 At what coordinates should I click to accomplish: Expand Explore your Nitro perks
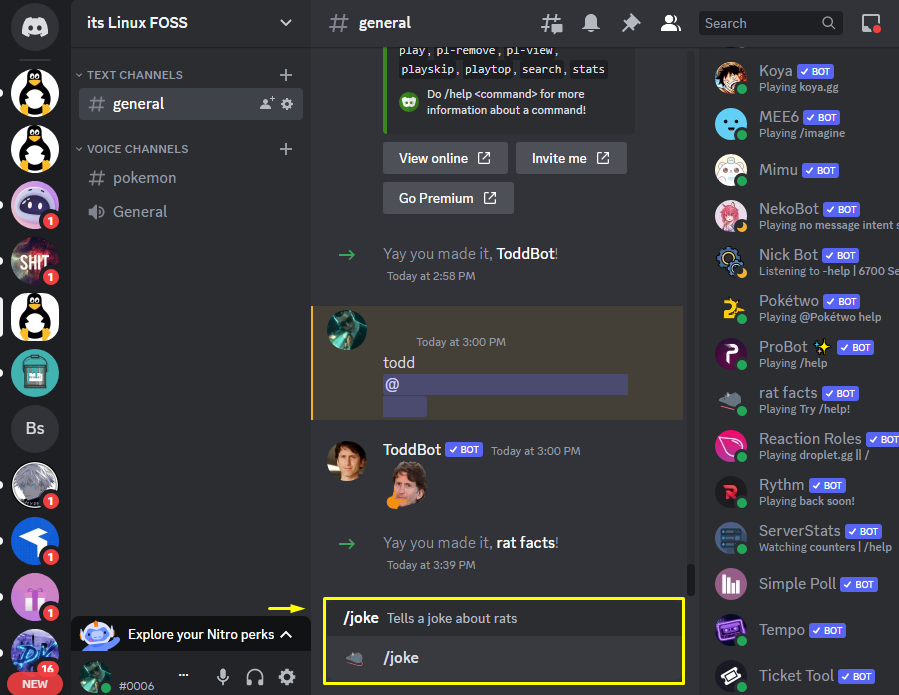click(x=190, y=635)
